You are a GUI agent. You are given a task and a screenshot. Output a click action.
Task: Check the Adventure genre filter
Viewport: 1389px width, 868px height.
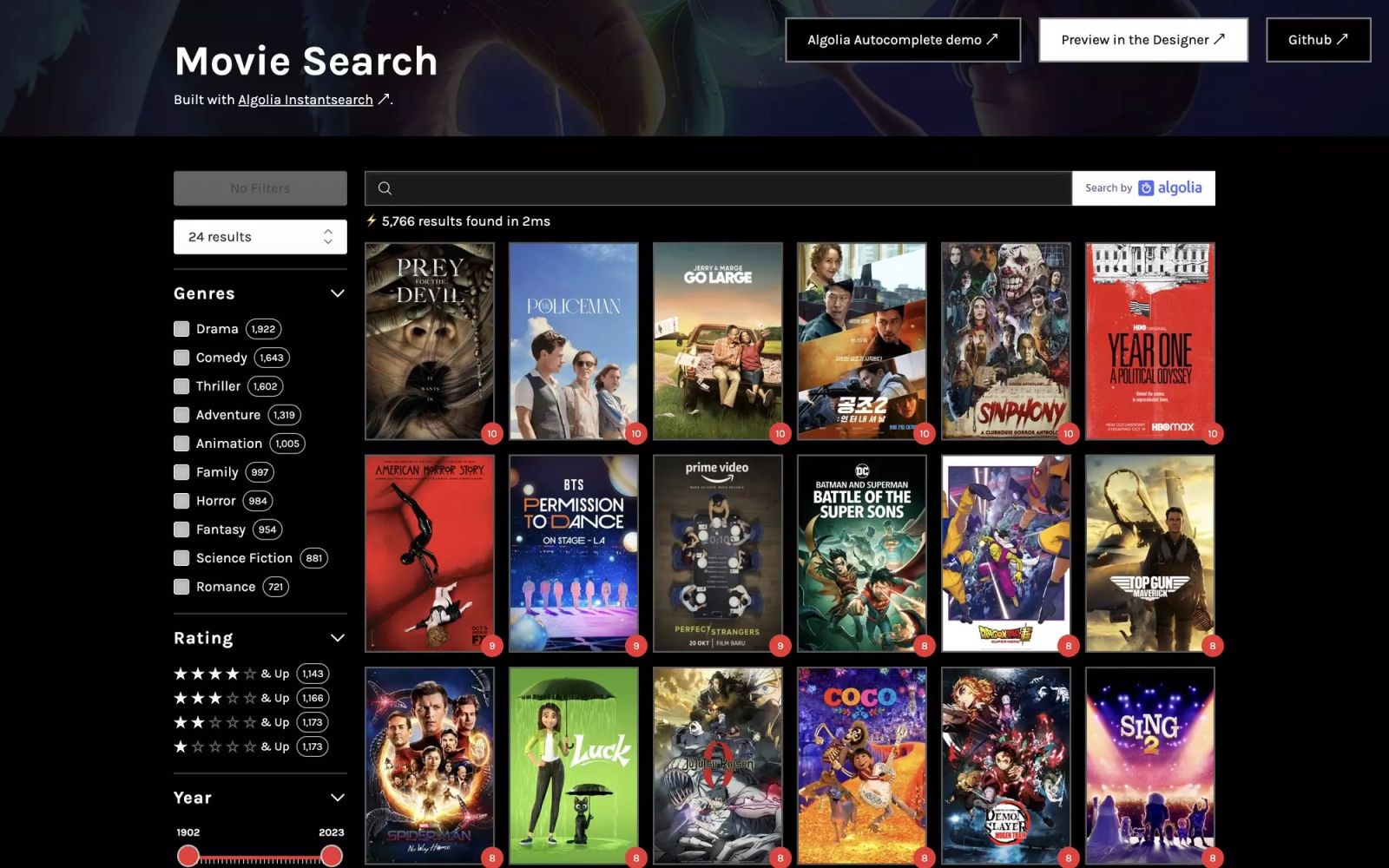point(181,415)
